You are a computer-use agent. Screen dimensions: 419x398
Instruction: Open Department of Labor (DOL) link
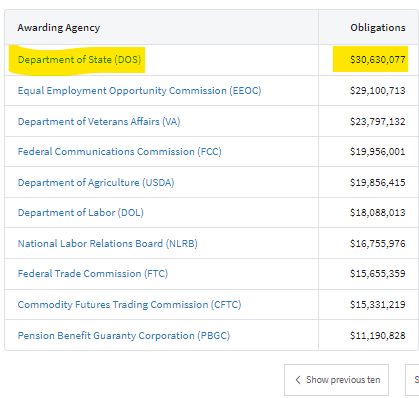coord(81,213)
